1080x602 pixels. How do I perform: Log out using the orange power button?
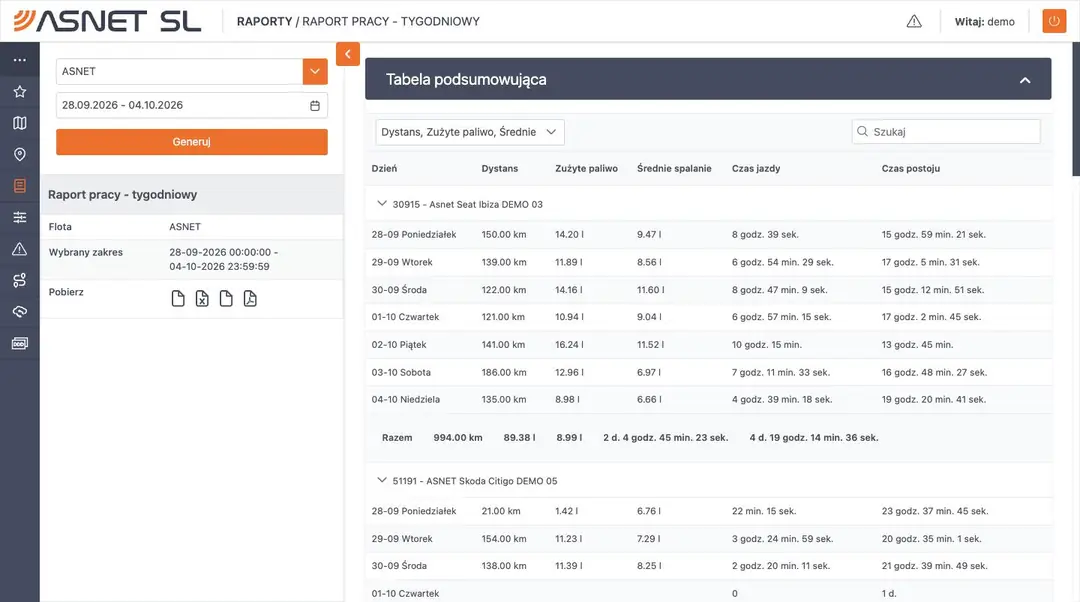(1054, 21)
